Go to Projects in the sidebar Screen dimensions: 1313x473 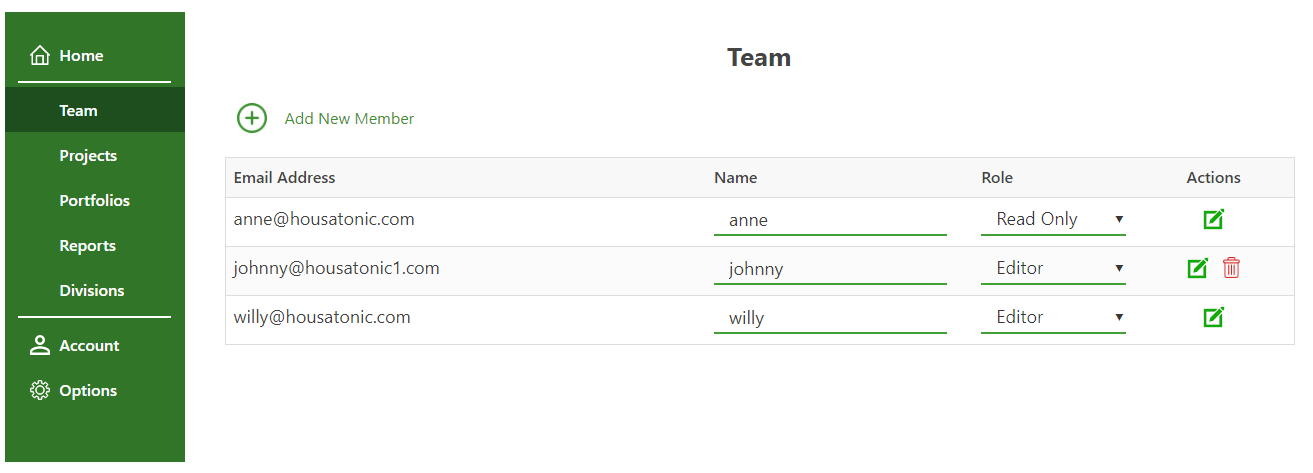click(x=88, y=156)
